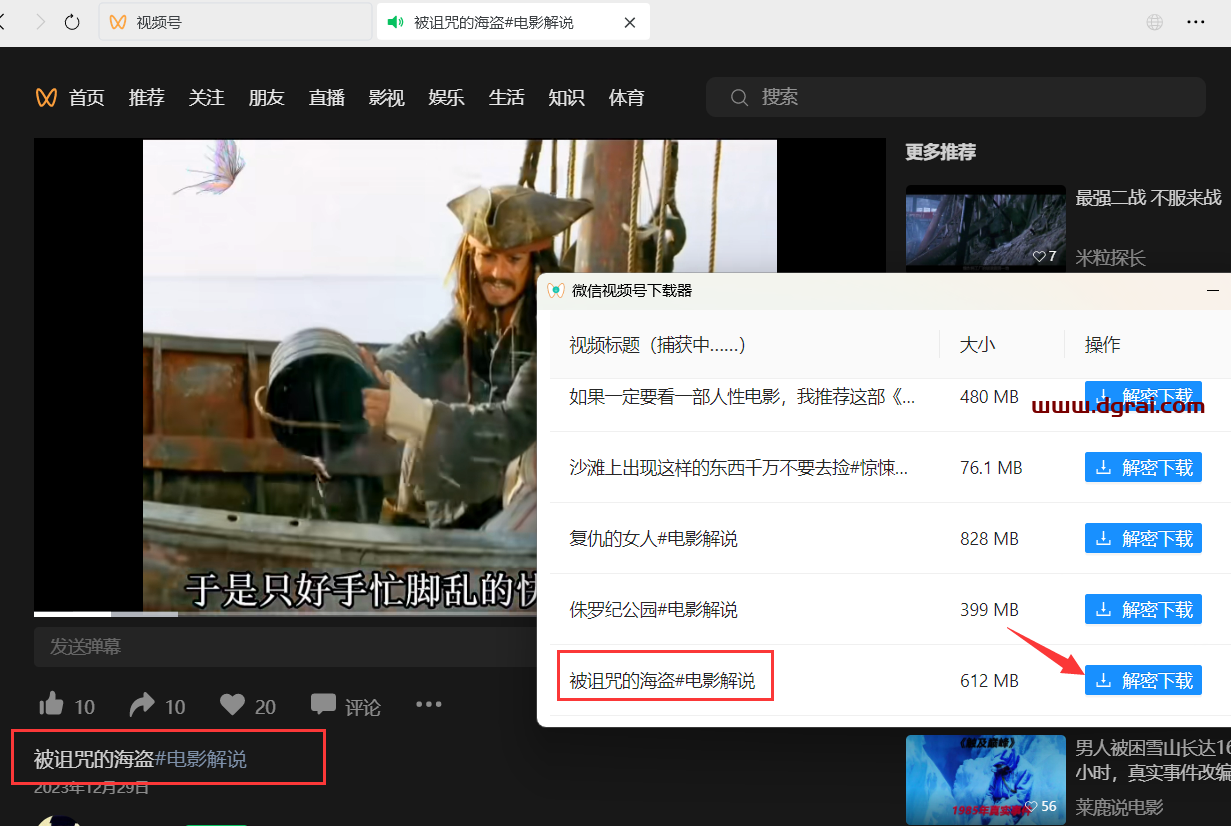Screen dimensions: 1231x826
Task: Open the more options ellipsis below video
Action: tap(429, 704)
